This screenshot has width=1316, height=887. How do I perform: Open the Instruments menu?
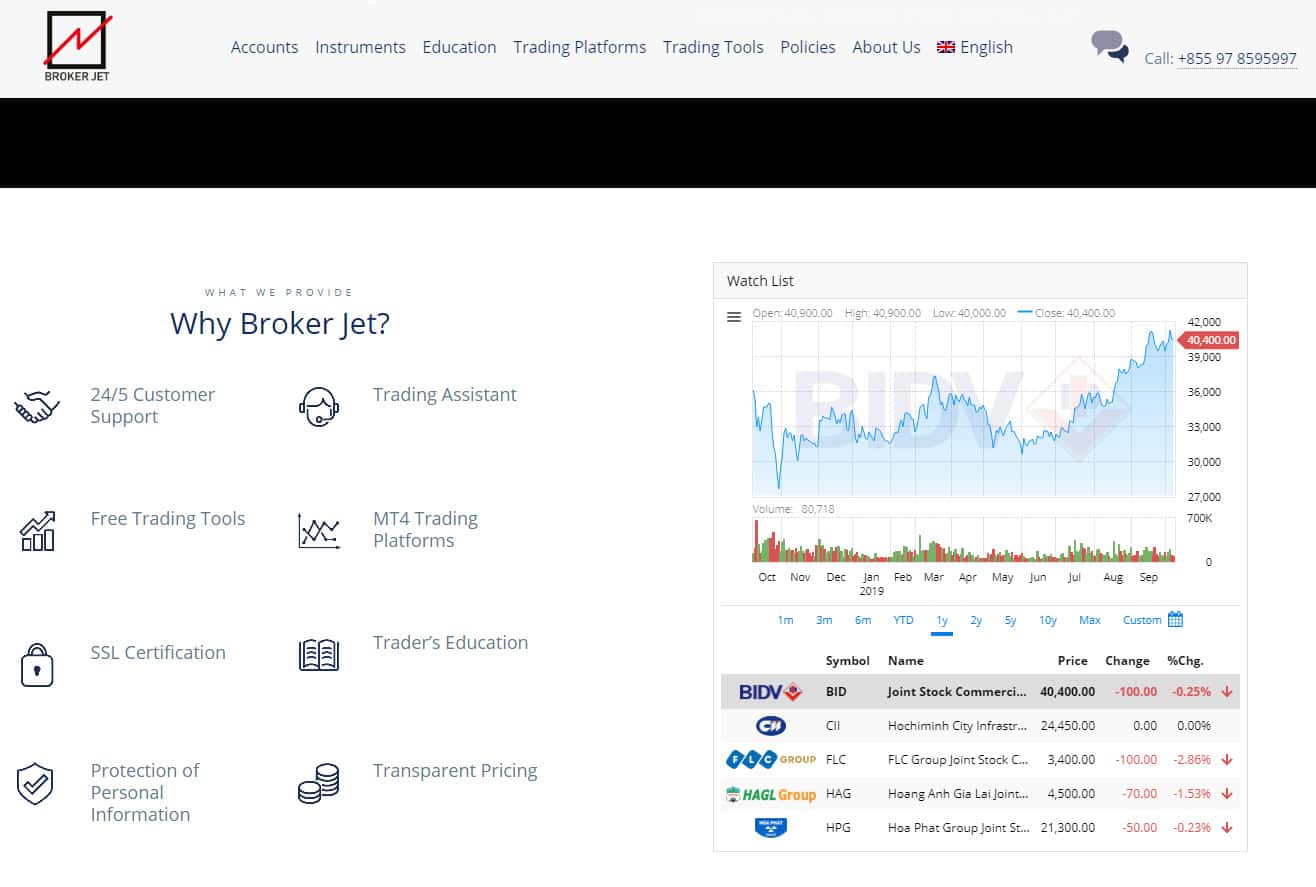coord(360,47)
